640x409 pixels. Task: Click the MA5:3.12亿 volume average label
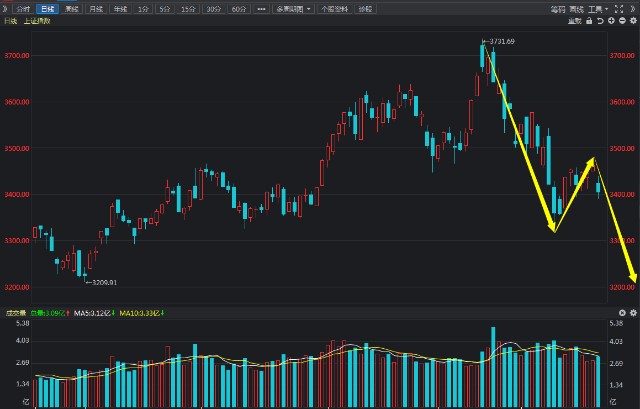[94, 313]
